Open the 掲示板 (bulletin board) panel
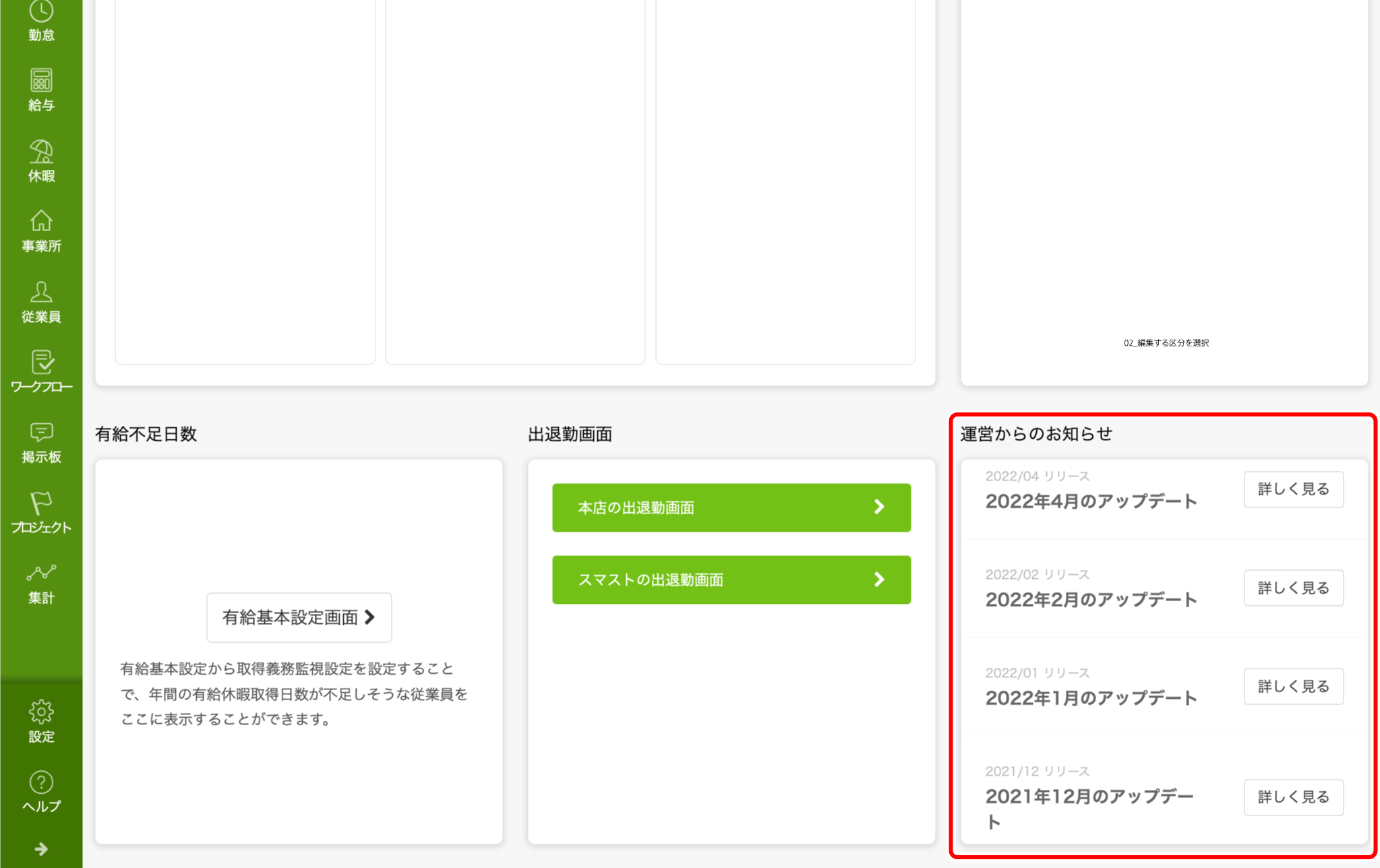 coord(41,443)
